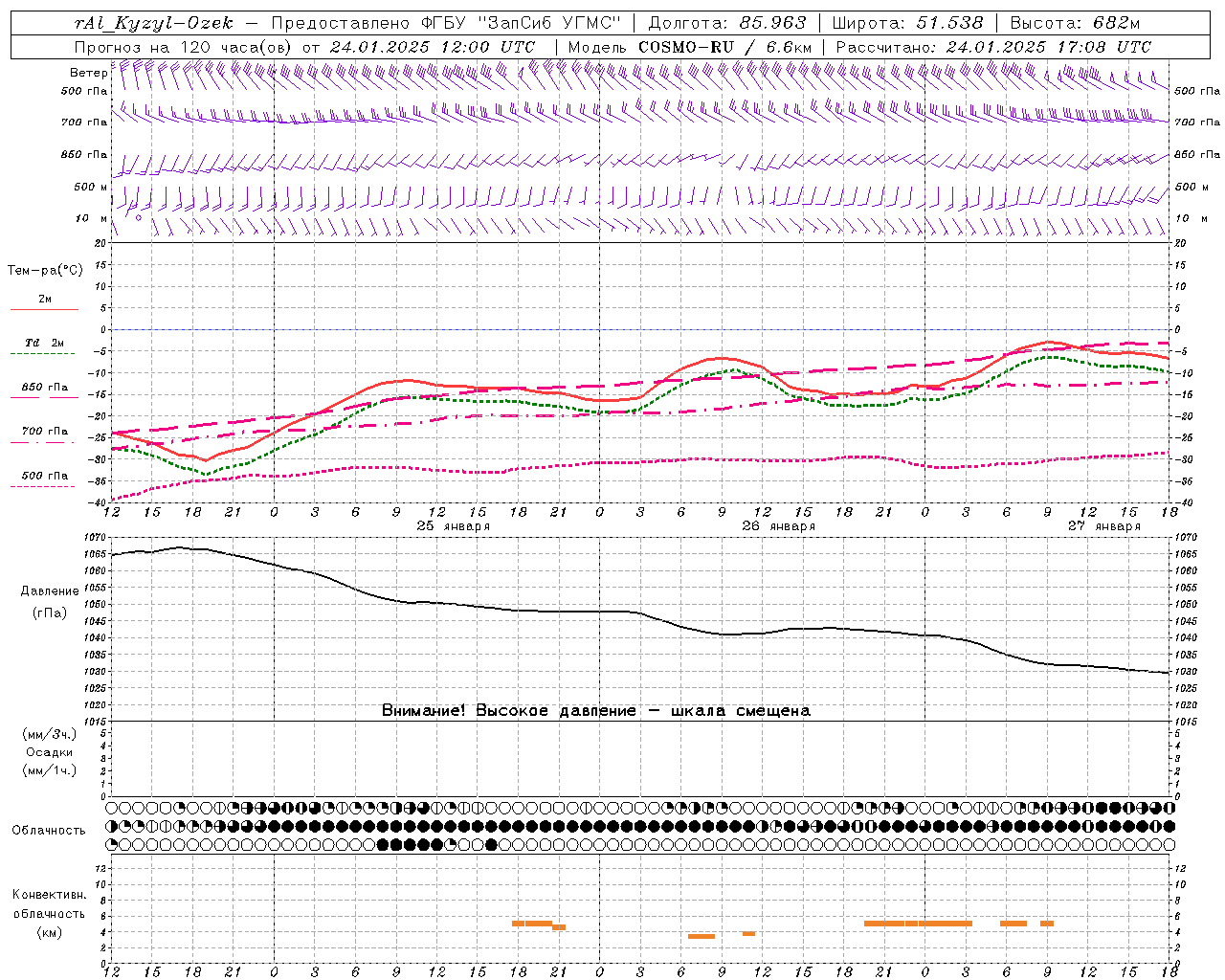This screenshot has height=980, width=1225.
Task: Click the Высота: 682м value
Action: pos(1075,23)
